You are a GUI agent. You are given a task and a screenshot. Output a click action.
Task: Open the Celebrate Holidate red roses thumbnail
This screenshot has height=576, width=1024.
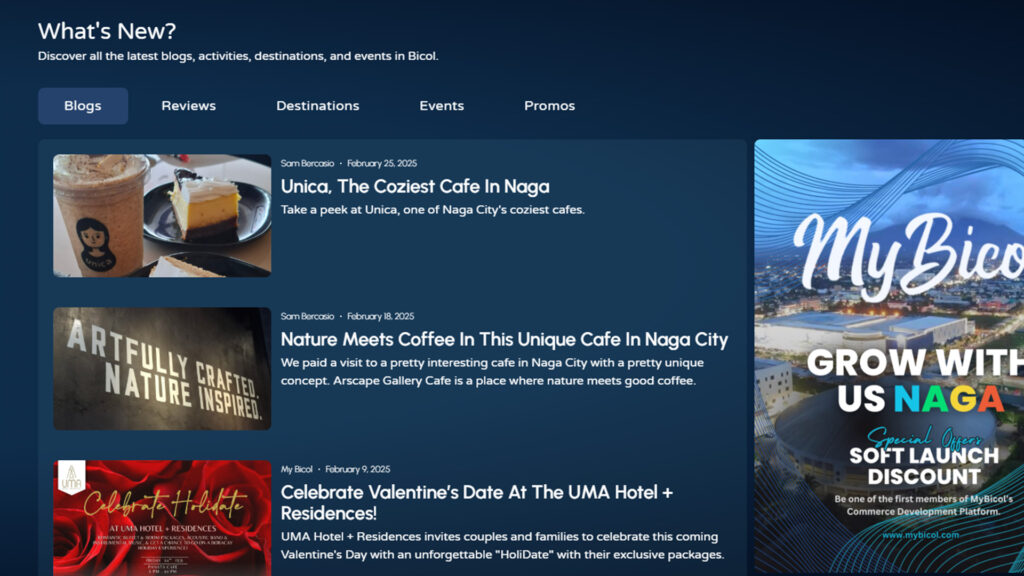[x=162, y=518]
